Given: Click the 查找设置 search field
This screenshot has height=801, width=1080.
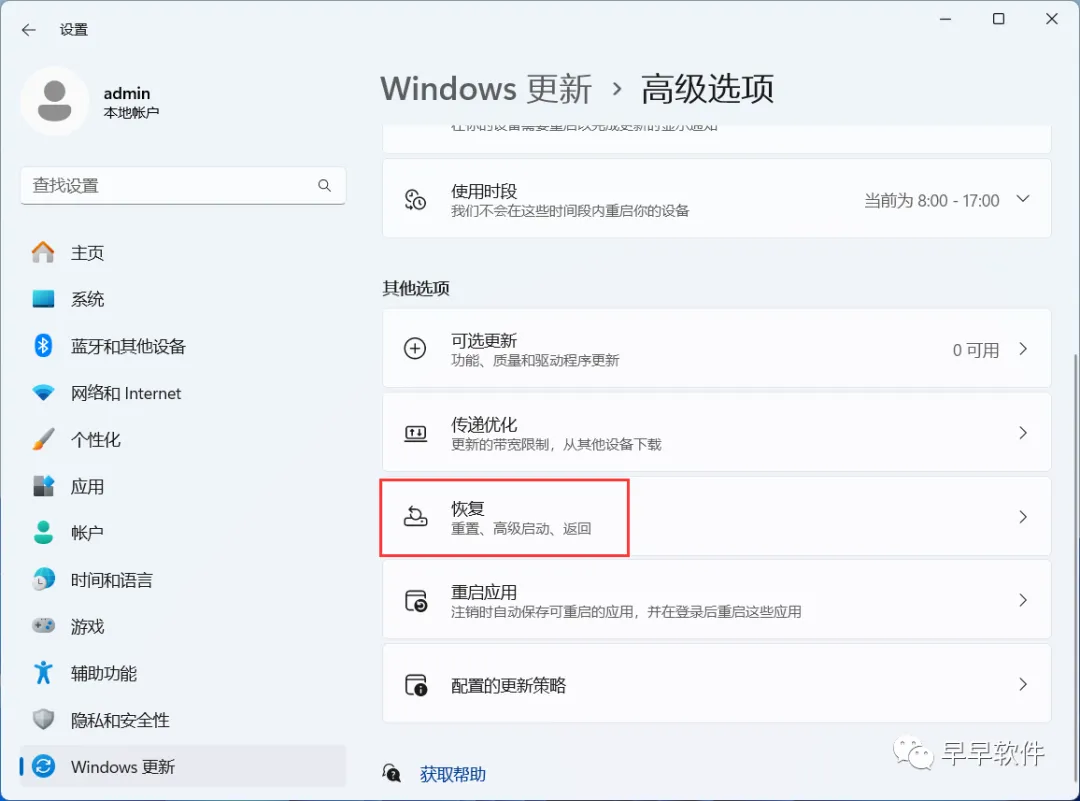Looking at the screenshot, I should pyautogui.click(x=183, y=185).
